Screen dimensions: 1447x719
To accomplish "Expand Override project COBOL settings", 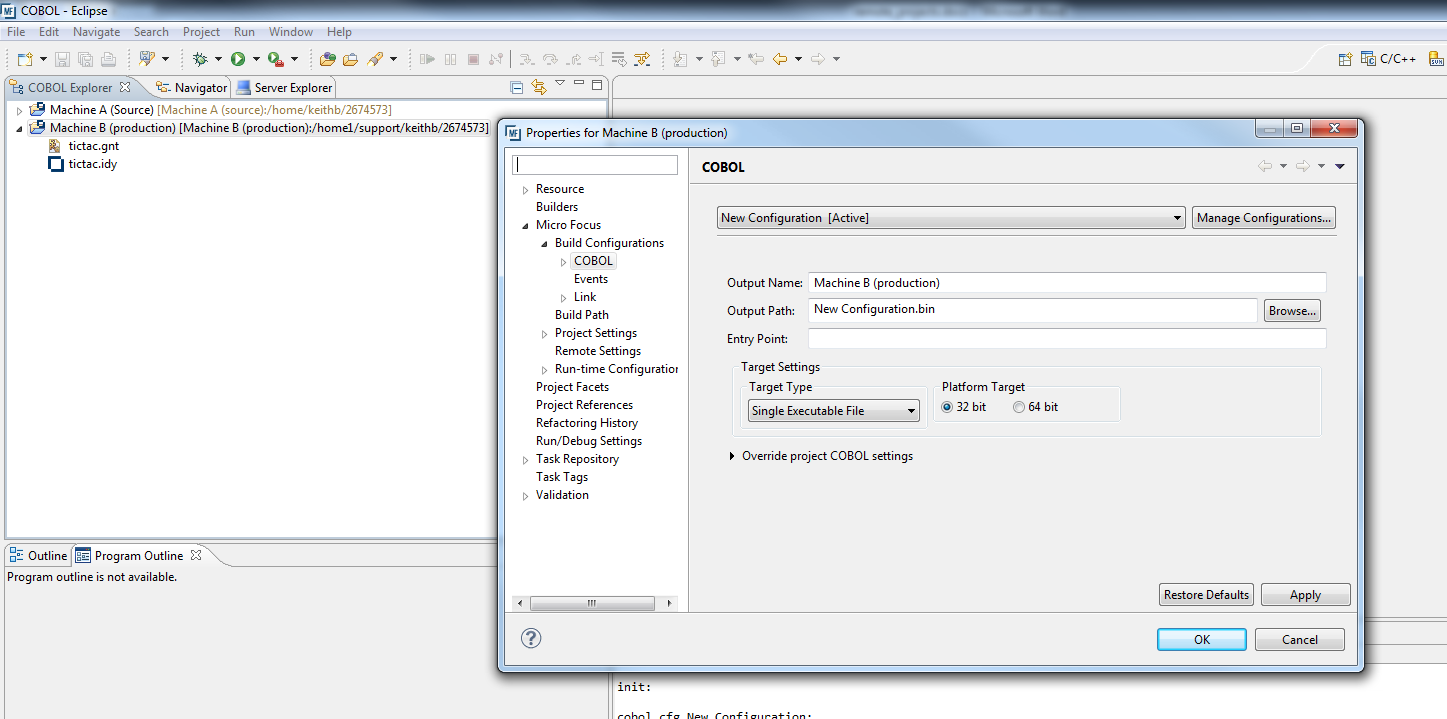I will point(734,456).
